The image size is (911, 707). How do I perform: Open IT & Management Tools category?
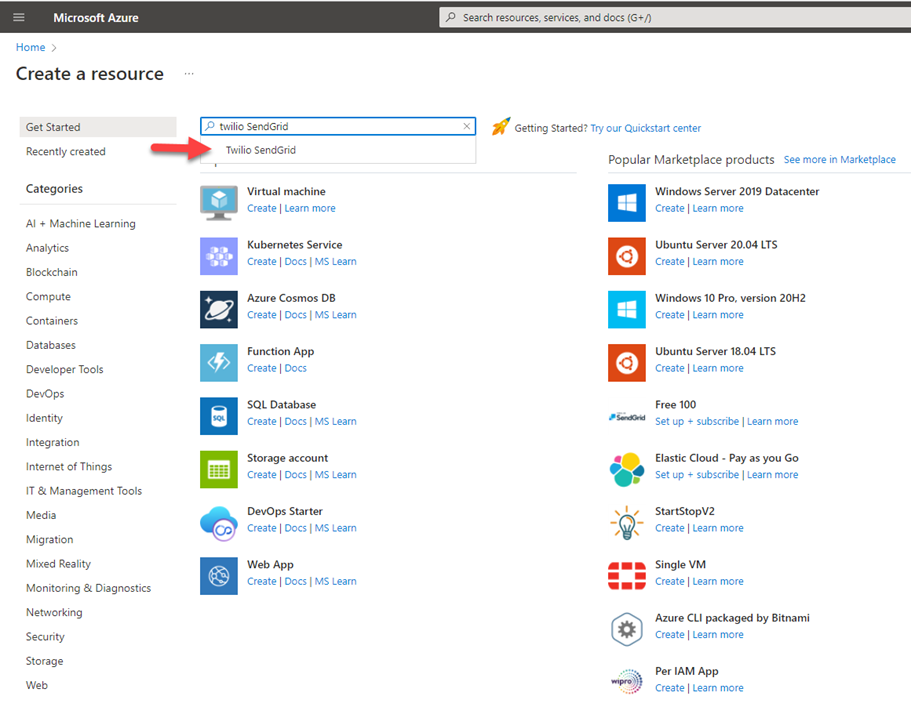(x=84, y=491)
